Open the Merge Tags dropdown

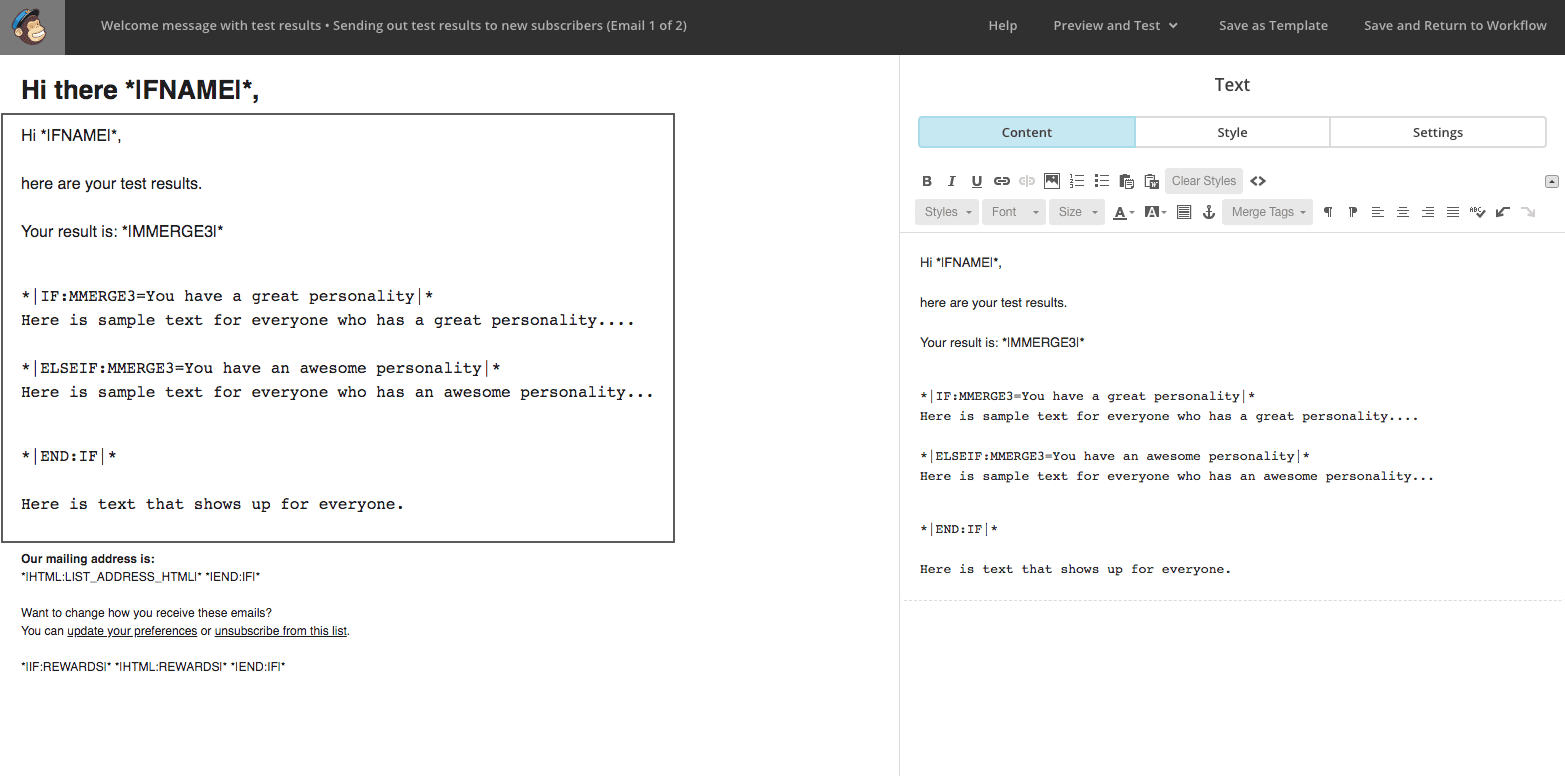[x=1267, y=212]
